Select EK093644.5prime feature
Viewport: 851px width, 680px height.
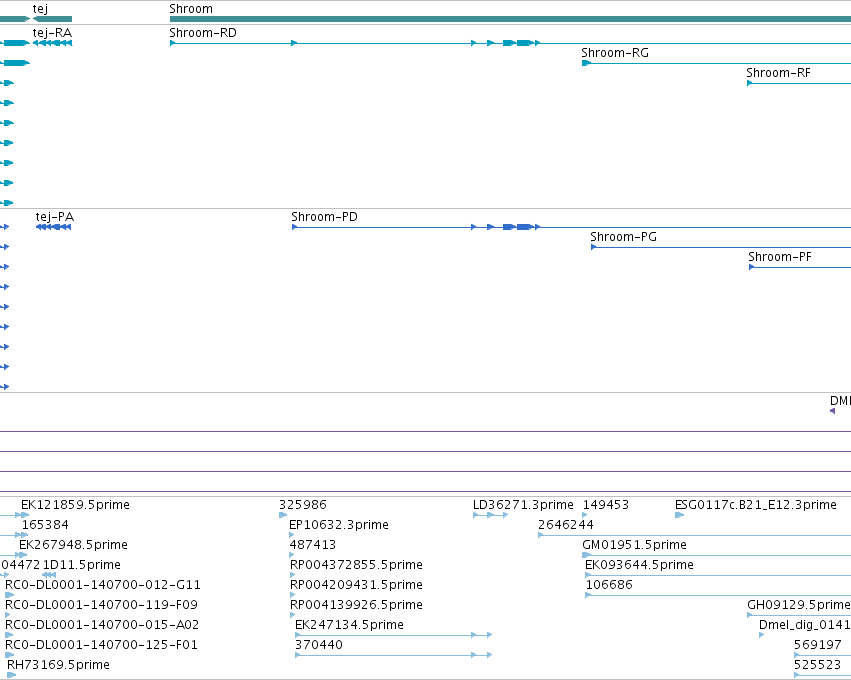pos(718,575)
